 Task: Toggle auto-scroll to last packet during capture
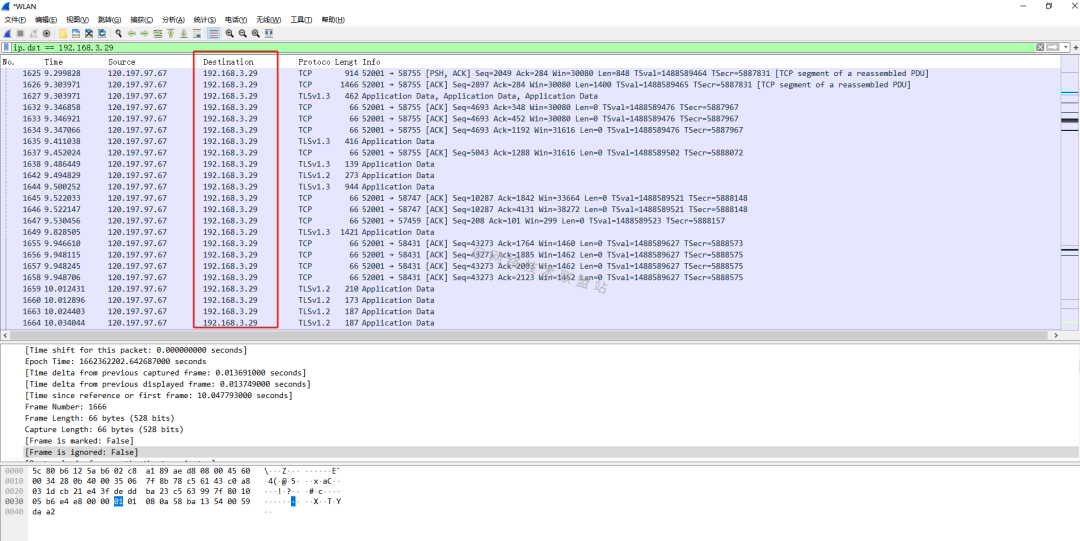pos(197,33)
